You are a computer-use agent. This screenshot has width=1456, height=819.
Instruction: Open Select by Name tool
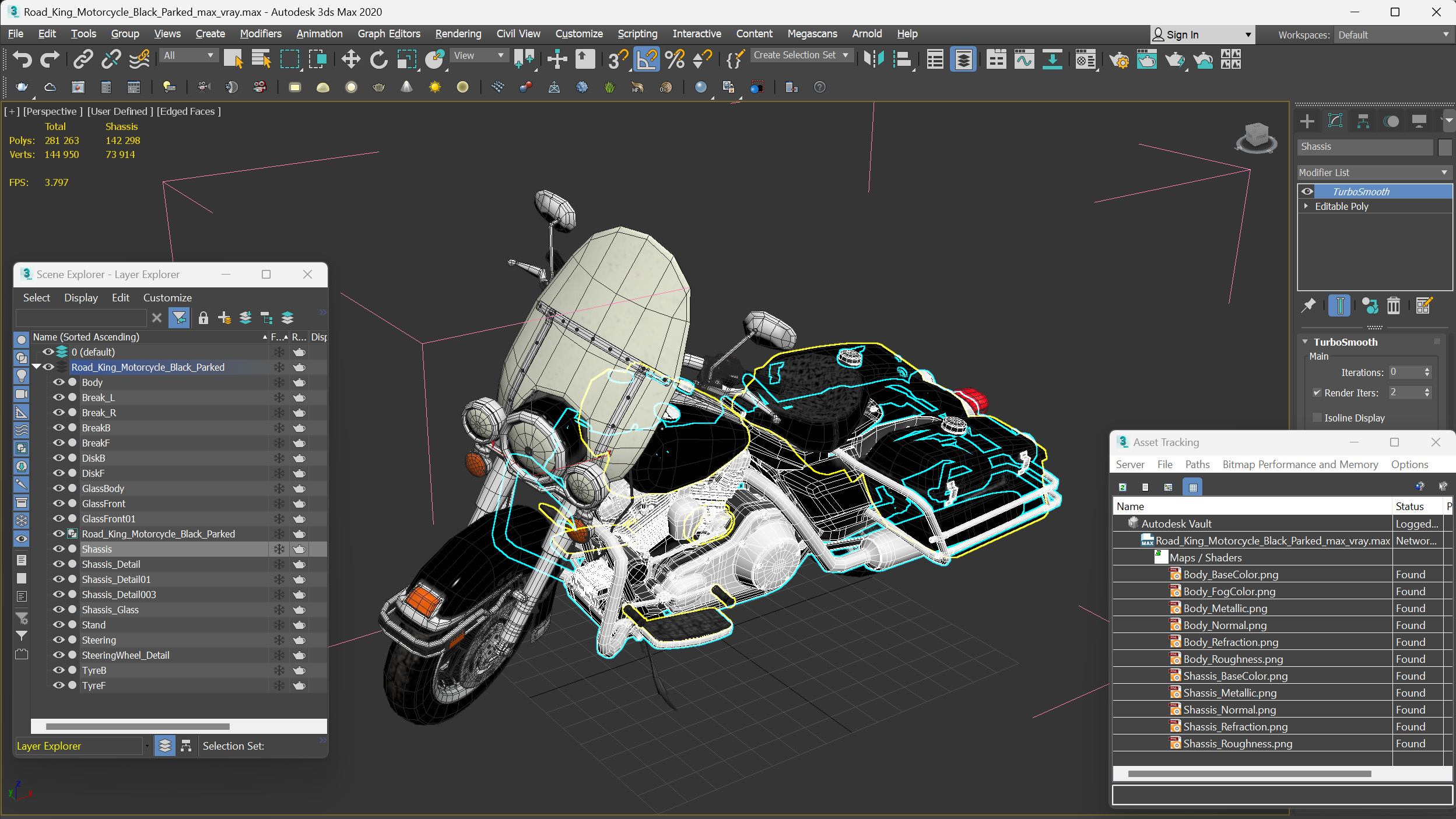261,59
